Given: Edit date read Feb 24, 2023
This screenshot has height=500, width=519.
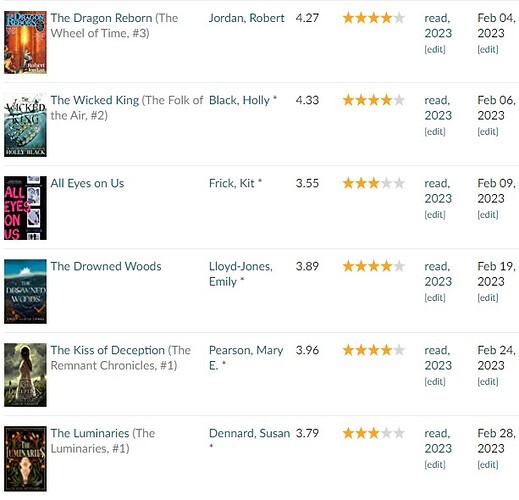Looking at the screenshot, I should 488,382.
